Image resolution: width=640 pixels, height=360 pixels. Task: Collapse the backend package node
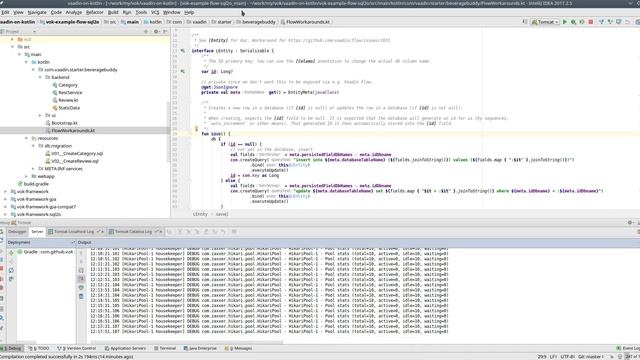click(40, 77)
